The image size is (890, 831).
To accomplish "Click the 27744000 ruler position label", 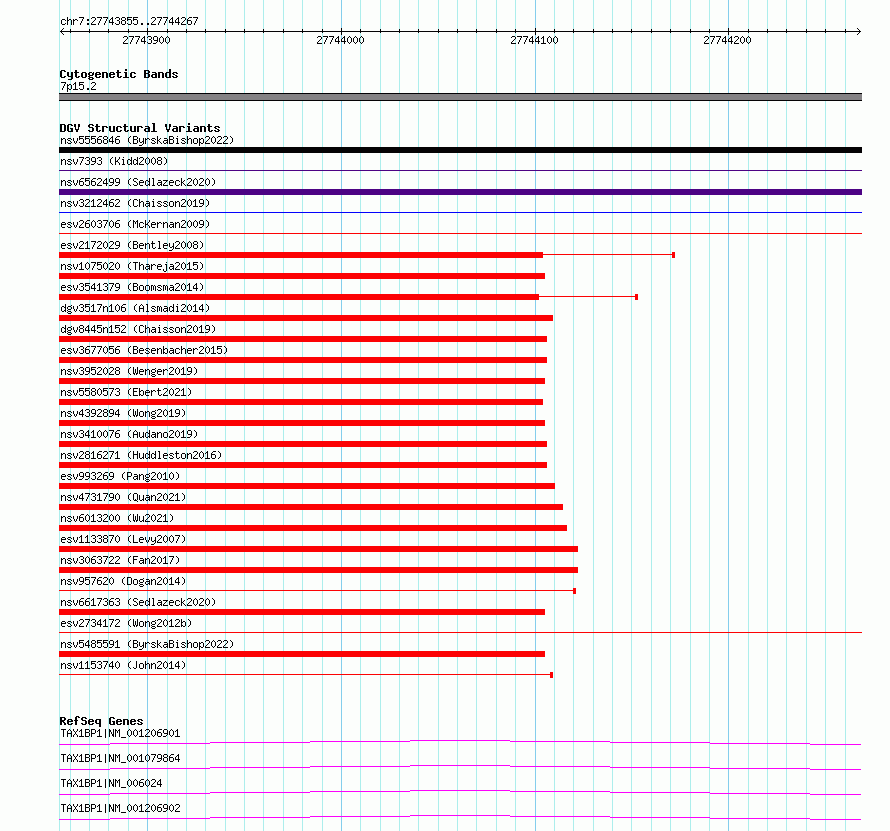I will (341, 40).
